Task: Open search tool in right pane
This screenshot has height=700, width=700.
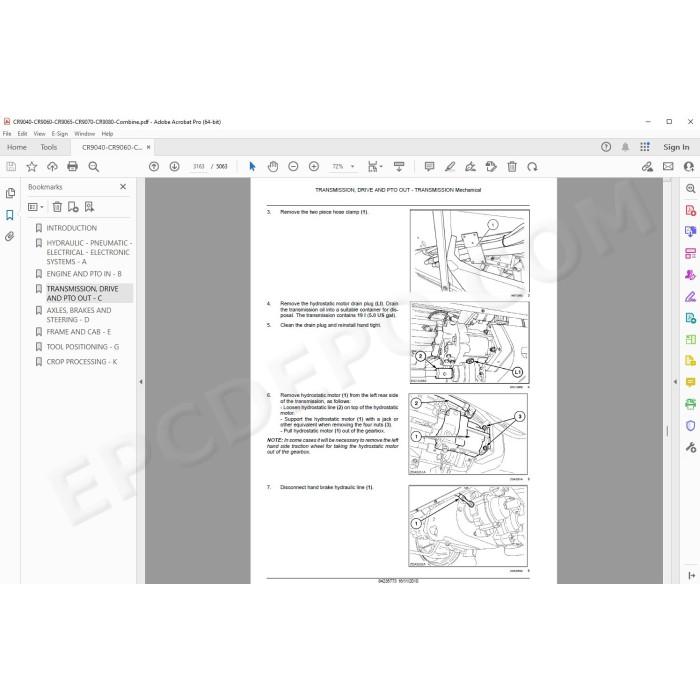Action: coord(690,189)
